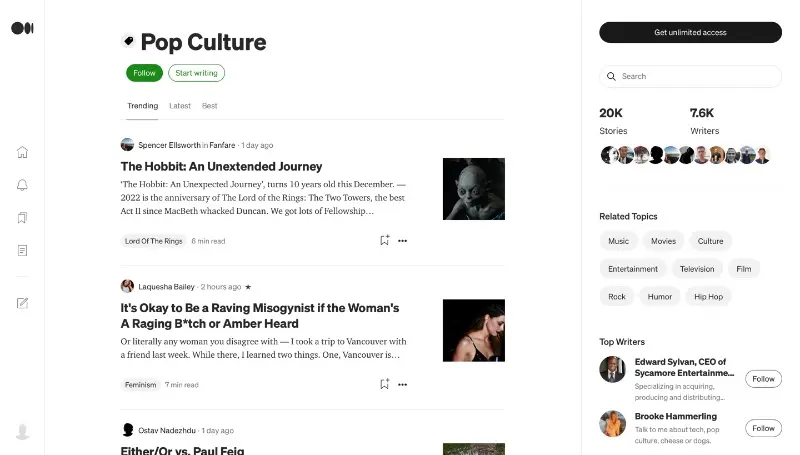Open the Notifications bell icon
Viewport: 800px width, 455px height.
point(22,185)
